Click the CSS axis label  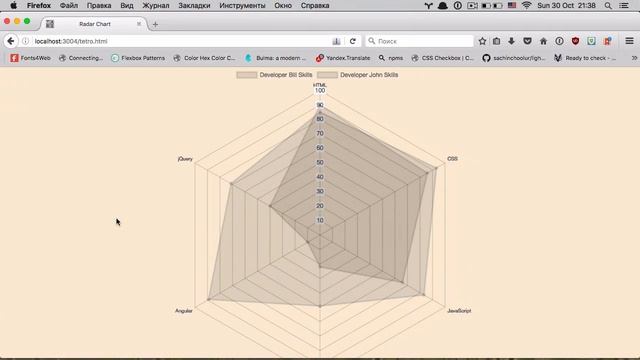tap(452, 159)
